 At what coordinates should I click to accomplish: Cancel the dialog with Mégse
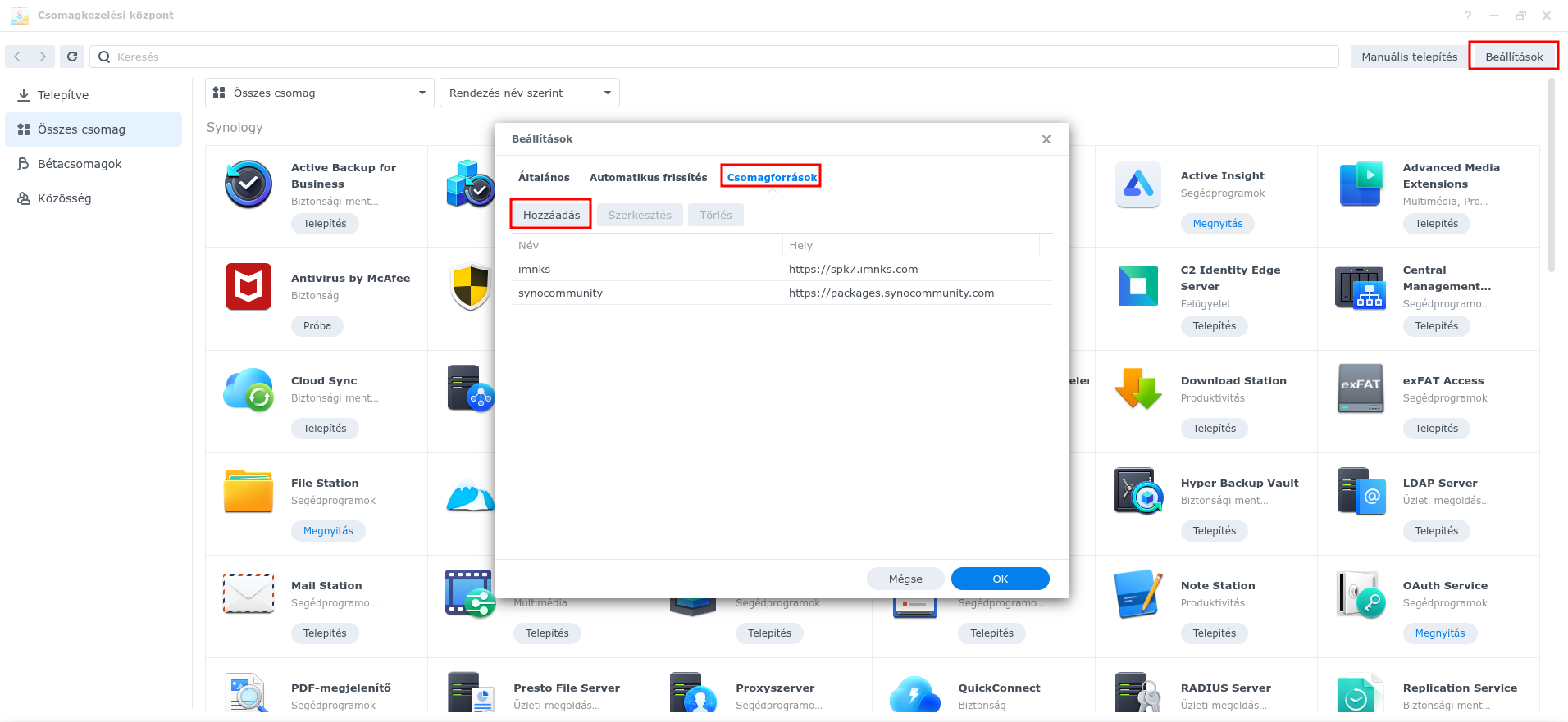point(905,579)
